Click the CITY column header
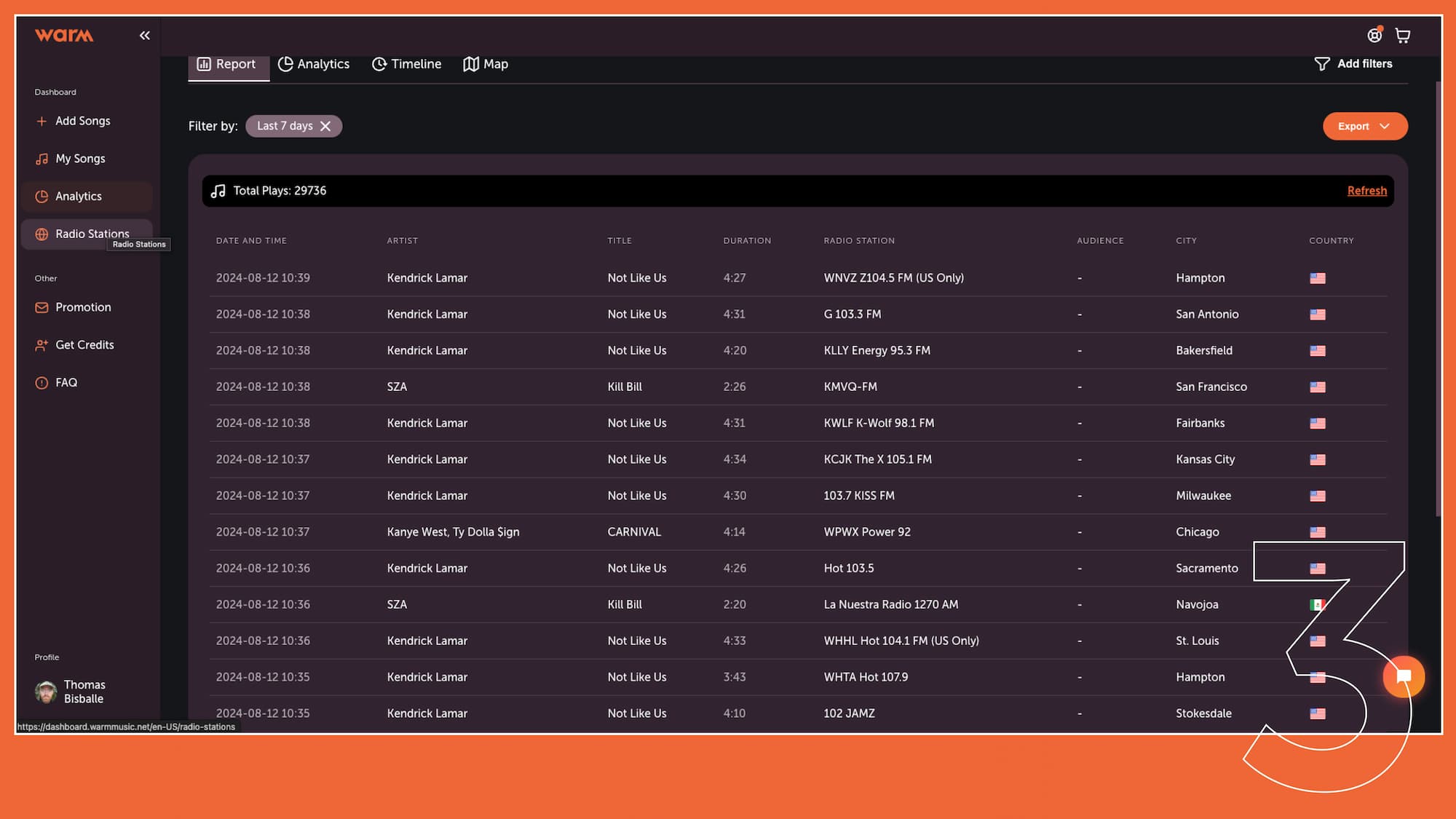Screen dimensions: 1456x819 click(1186, 241)
